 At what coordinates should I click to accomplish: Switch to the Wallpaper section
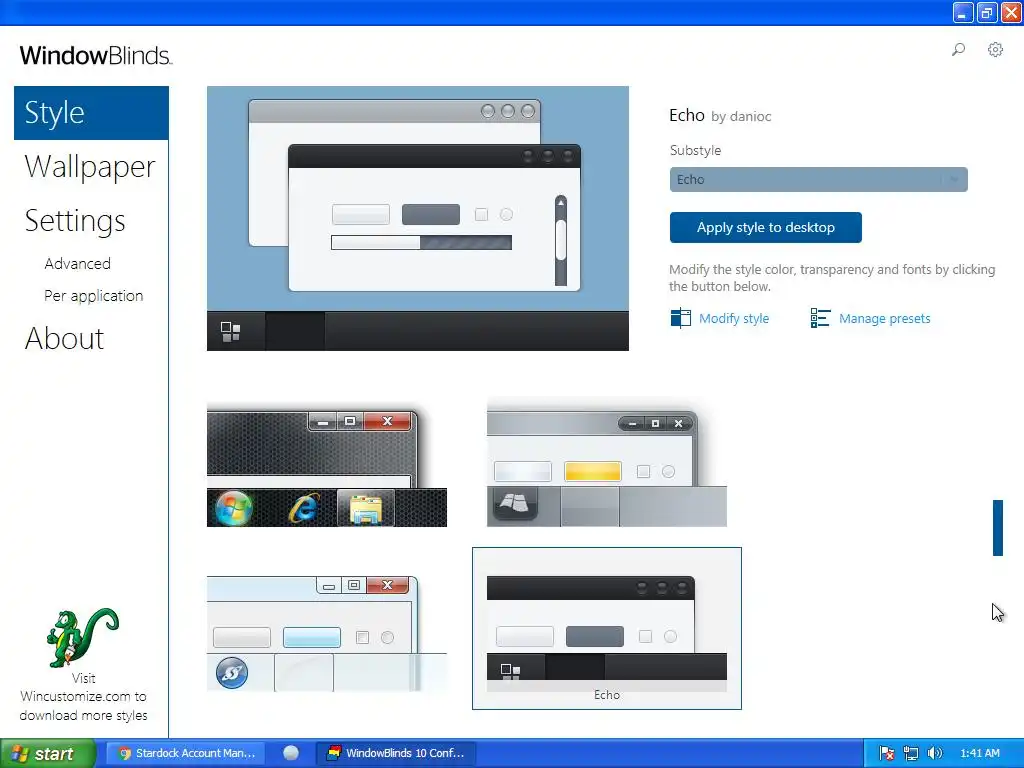click(x=90, y=167)
